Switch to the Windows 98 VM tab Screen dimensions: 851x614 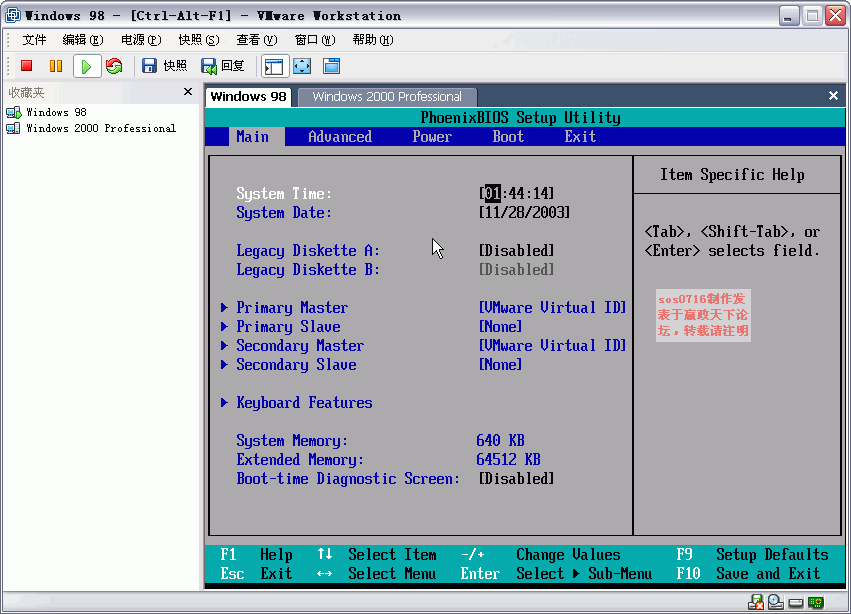tap(249, 97)
